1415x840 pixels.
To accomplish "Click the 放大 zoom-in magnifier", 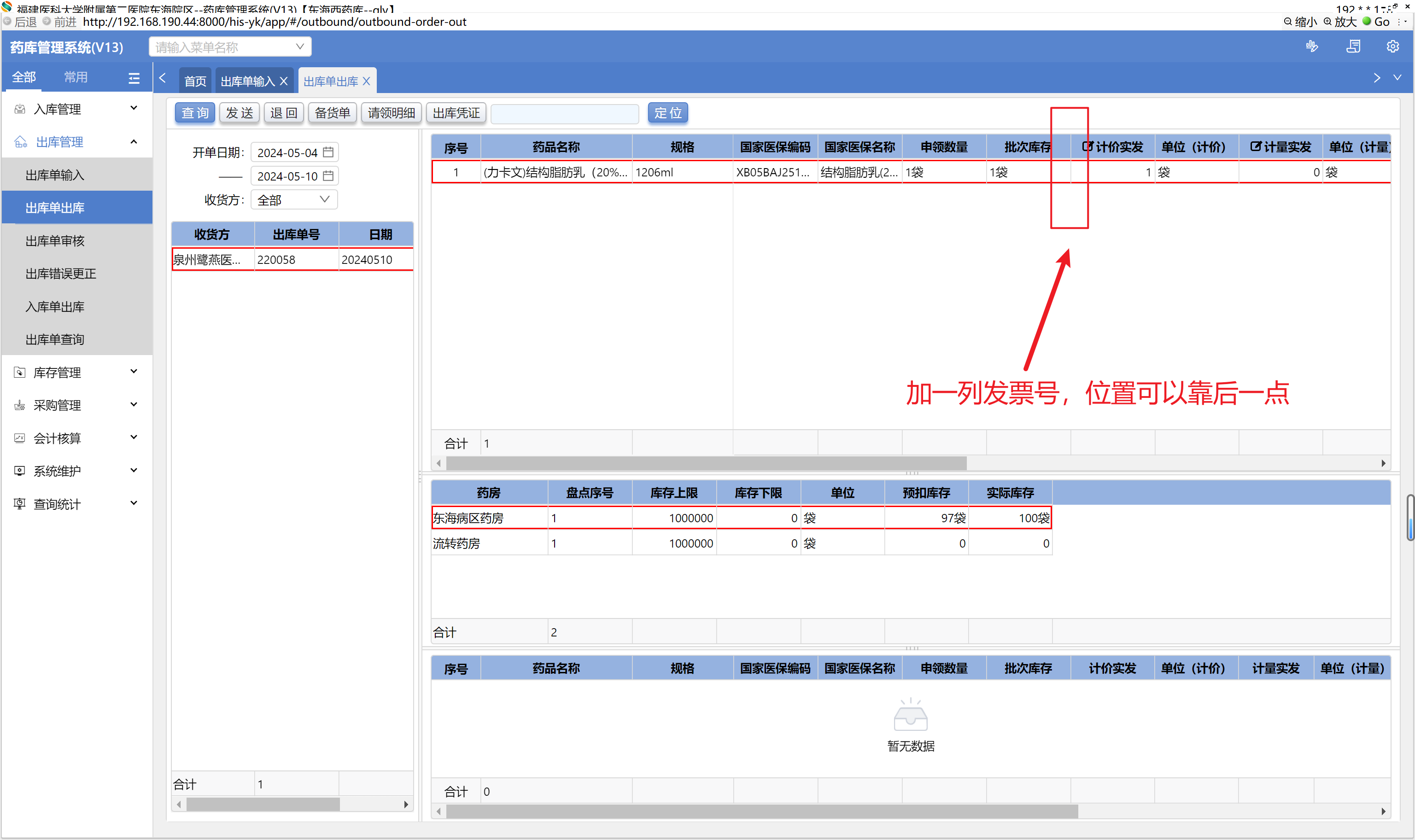I will click(x=1327, y=22).
